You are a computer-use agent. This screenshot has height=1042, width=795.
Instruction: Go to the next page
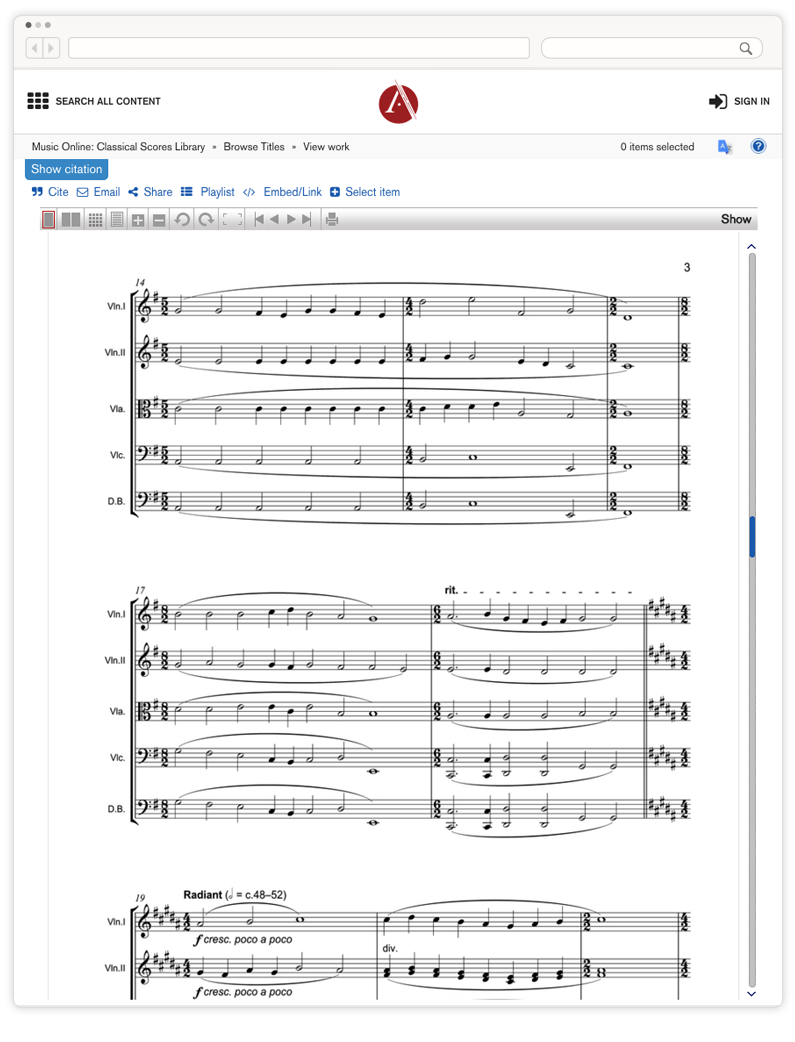pos(291,220)
